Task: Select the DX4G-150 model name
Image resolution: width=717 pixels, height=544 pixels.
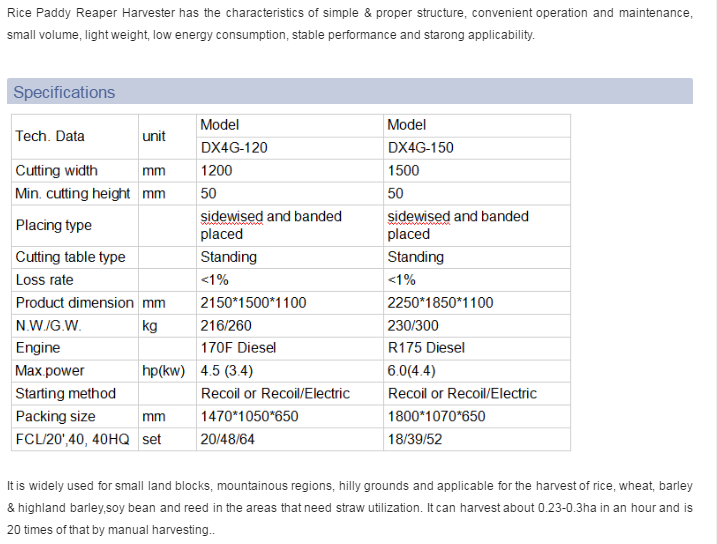Action: pyautogui.click(x=420, y=147)
